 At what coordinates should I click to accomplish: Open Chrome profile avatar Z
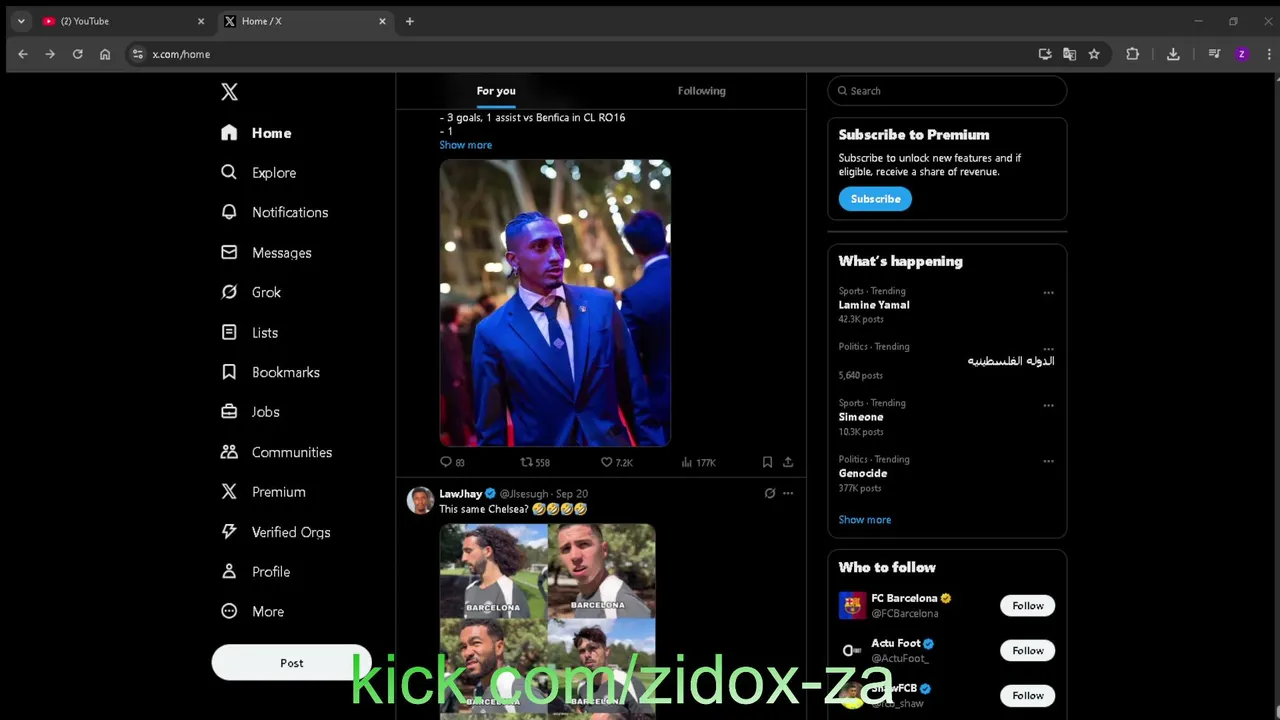[1241, 54]
